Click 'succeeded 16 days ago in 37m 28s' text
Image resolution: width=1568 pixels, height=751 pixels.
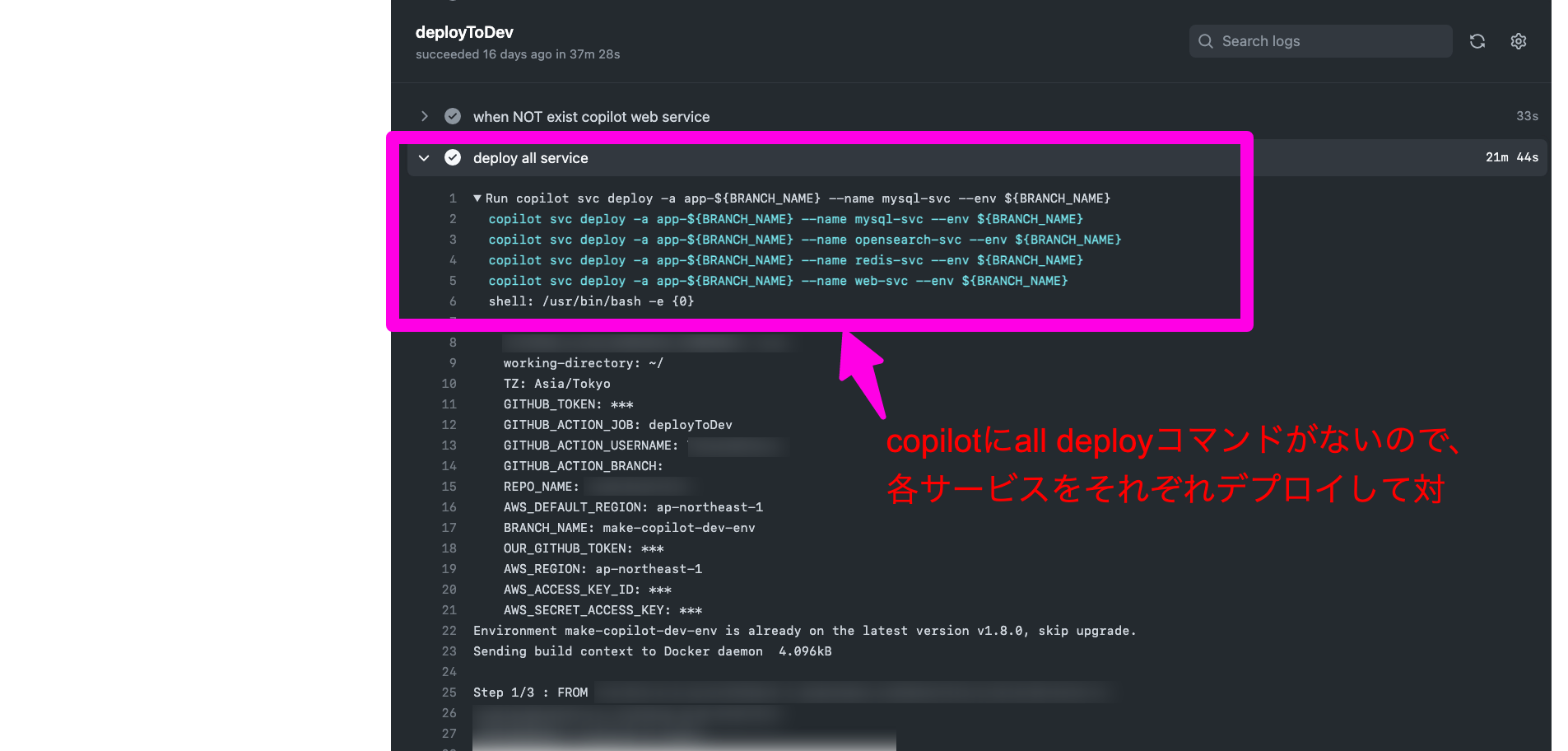point(518,54)
